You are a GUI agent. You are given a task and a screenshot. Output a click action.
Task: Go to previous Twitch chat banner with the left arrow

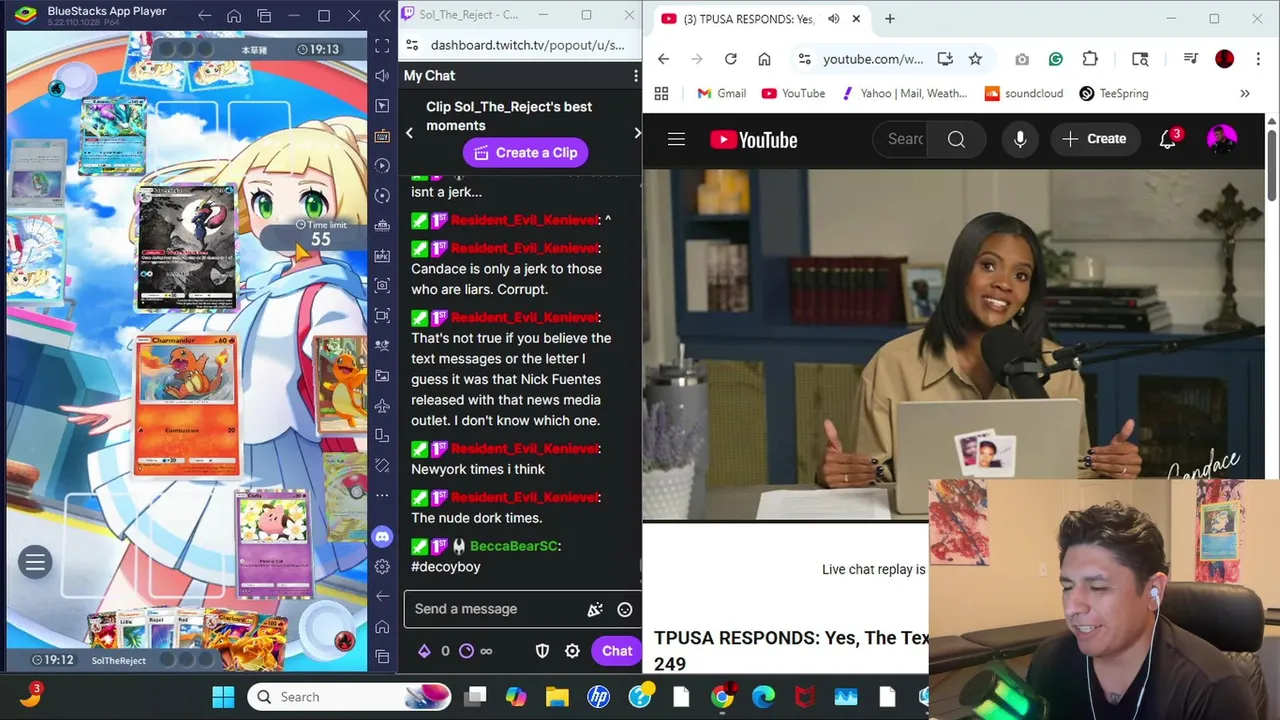point(409,133)
